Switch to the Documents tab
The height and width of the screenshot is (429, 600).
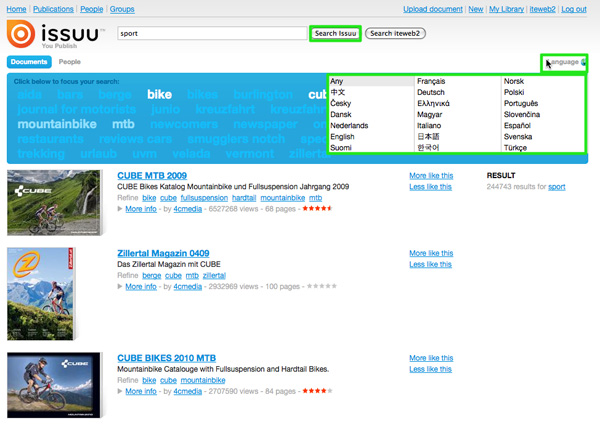29,62
